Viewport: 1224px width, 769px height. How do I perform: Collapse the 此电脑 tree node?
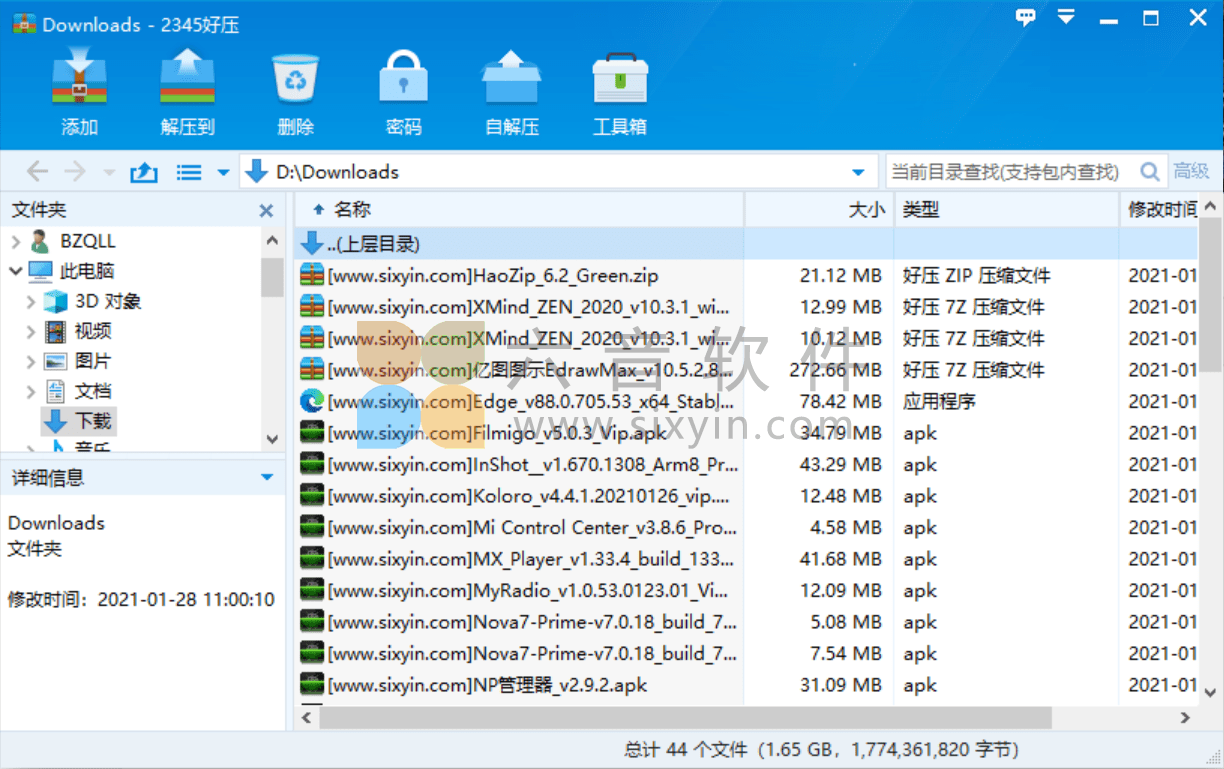pyautogui.click(x=17, y=270)
